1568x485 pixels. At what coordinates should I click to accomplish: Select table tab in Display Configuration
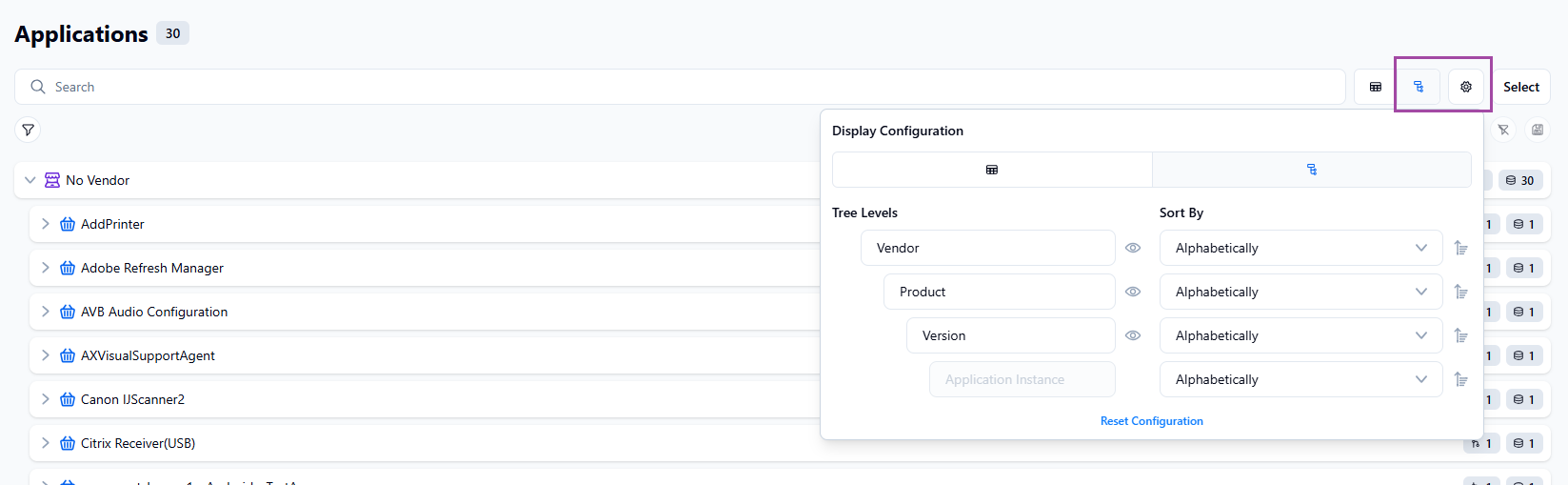tap(992, 170)
